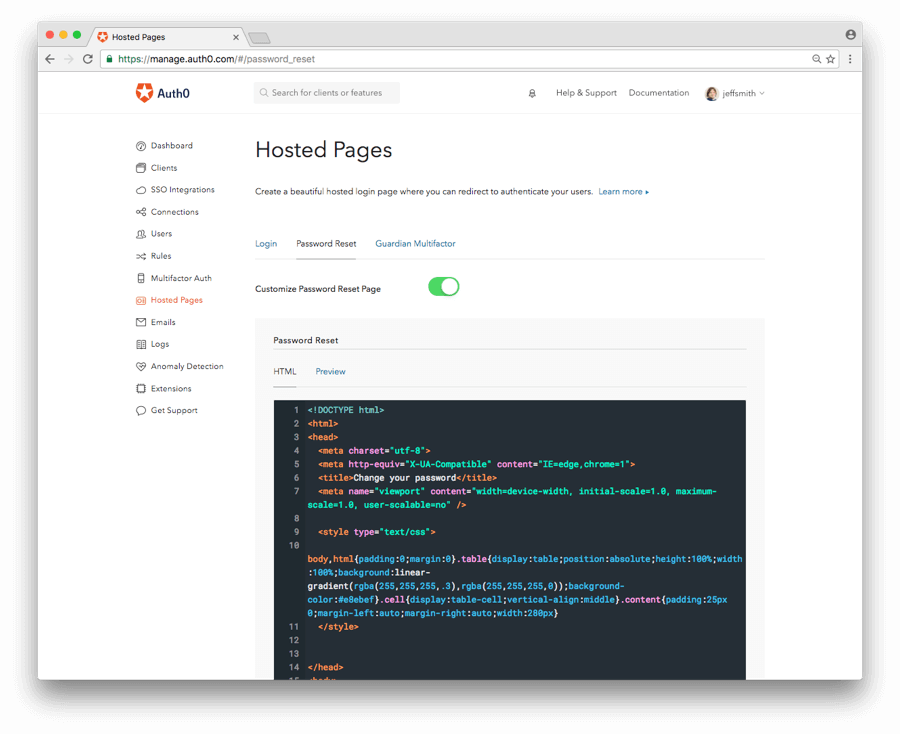
Task: Click the Anomaly Detection heart icon
Action: coord(141,366)
